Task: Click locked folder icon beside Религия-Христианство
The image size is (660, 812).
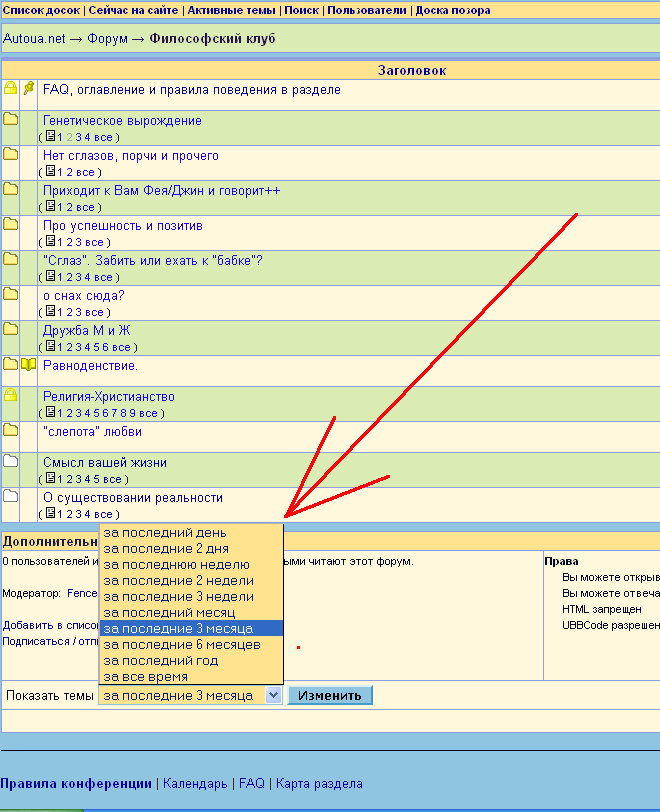Action: 10,396
